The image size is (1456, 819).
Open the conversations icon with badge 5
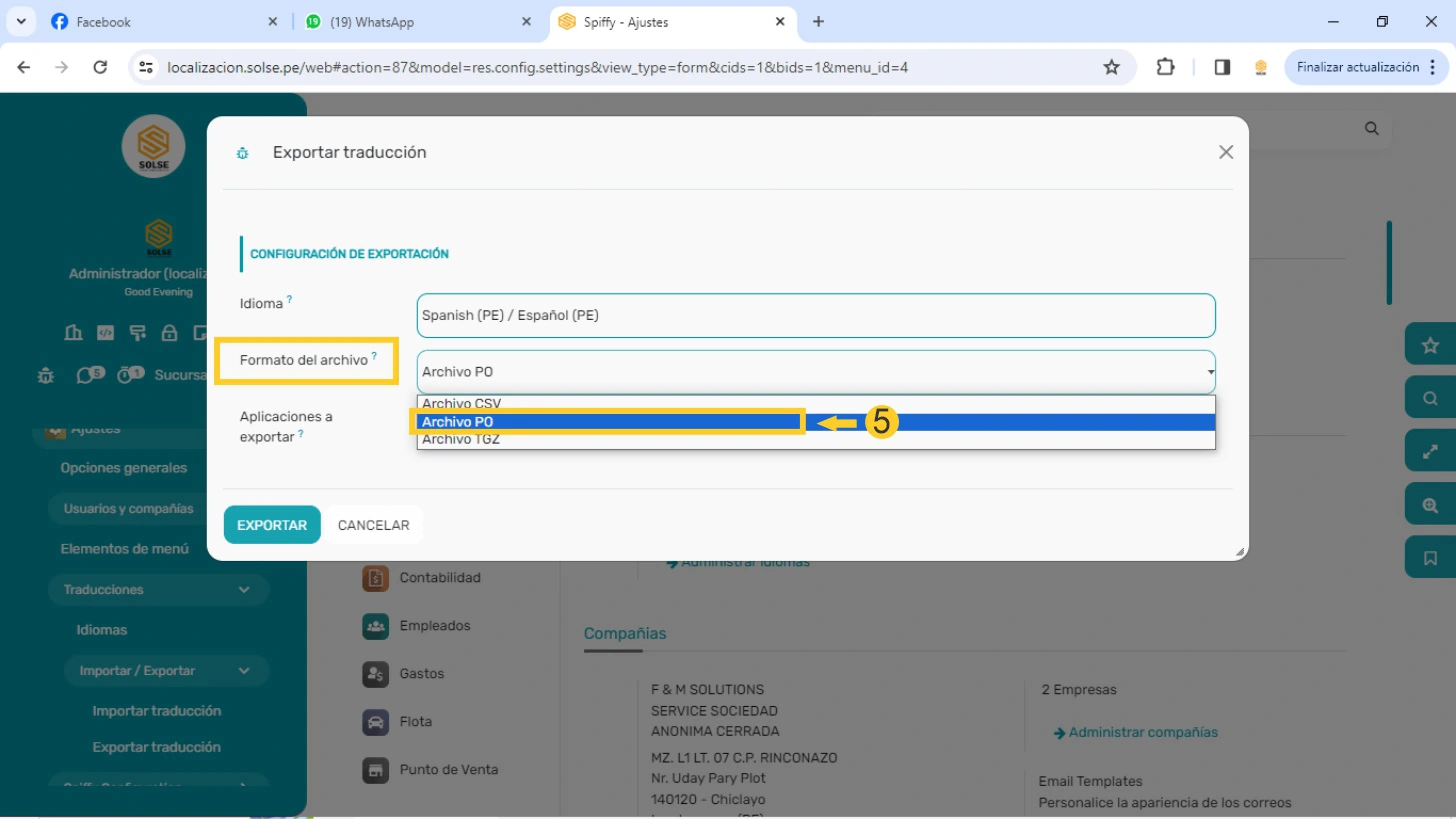click(87, 375)
